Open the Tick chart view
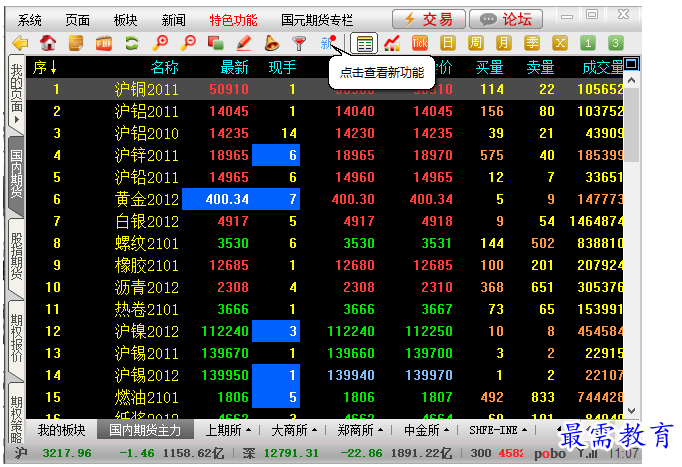Viewport: 682px width, 467px height. 420,43
